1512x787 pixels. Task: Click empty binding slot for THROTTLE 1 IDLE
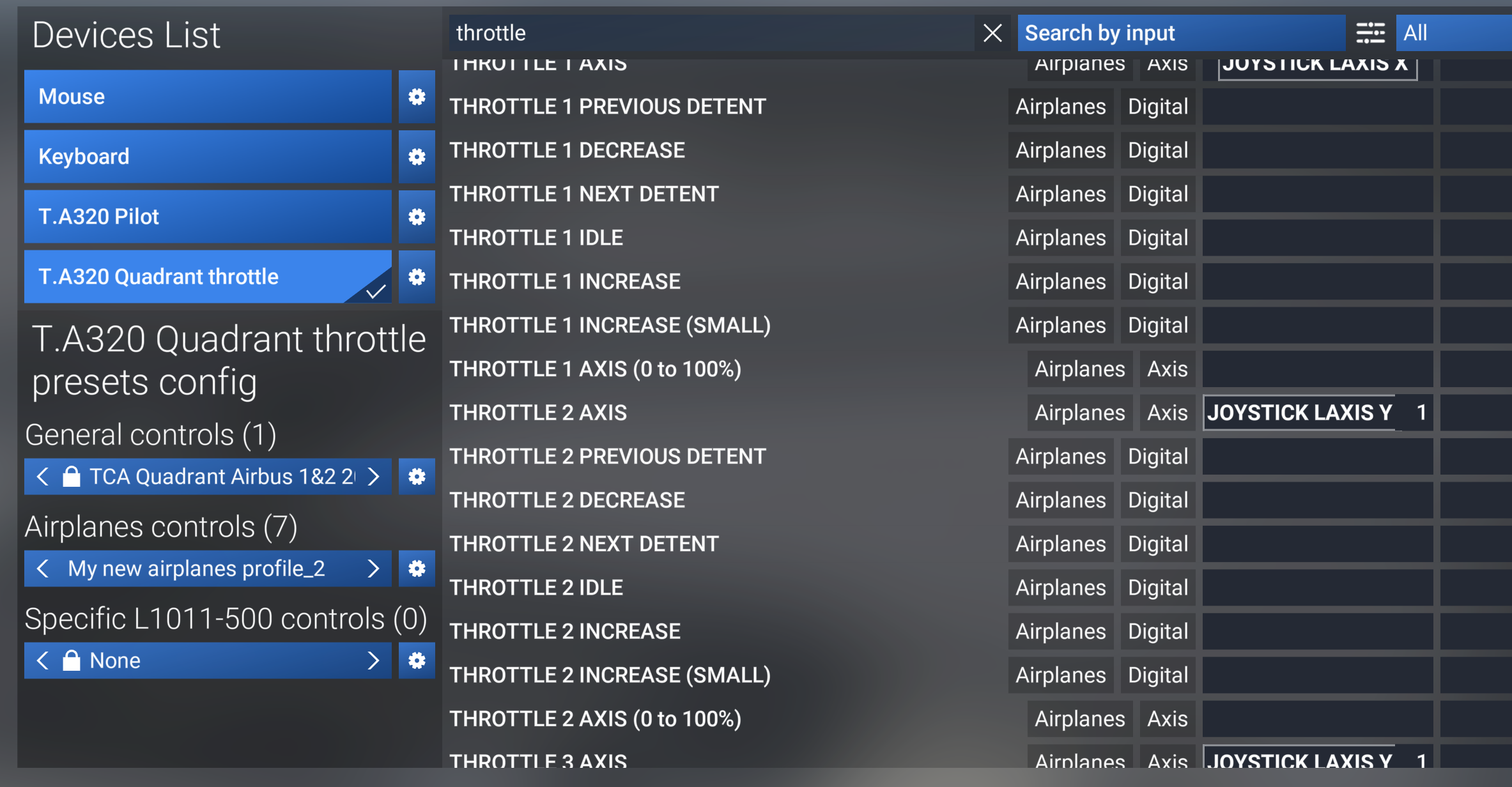pos(1316,238)
